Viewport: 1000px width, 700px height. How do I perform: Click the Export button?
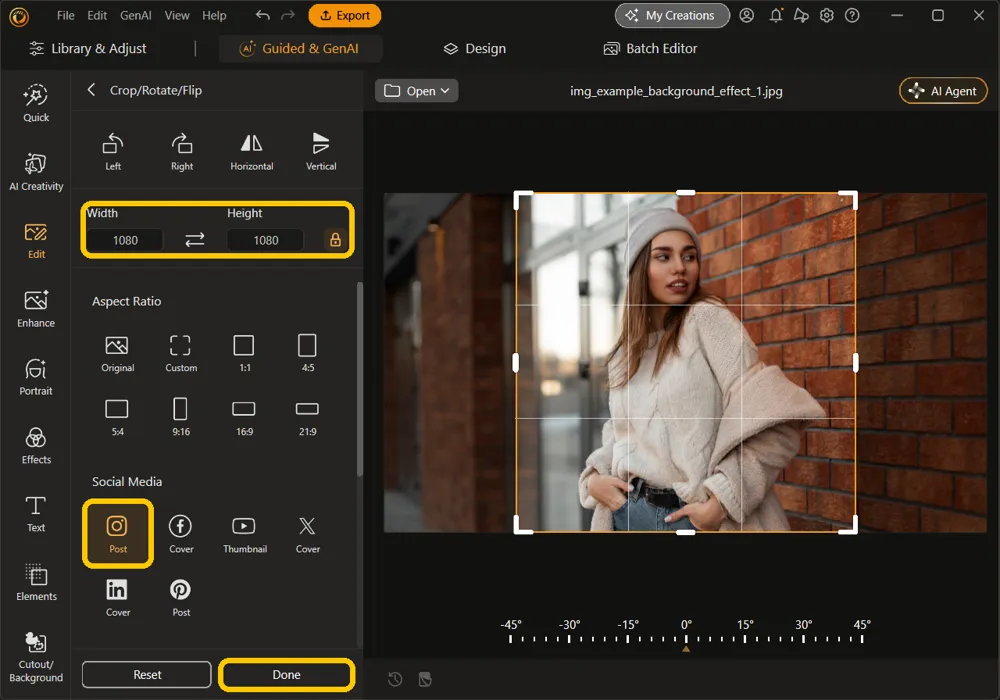pos(344,15)
